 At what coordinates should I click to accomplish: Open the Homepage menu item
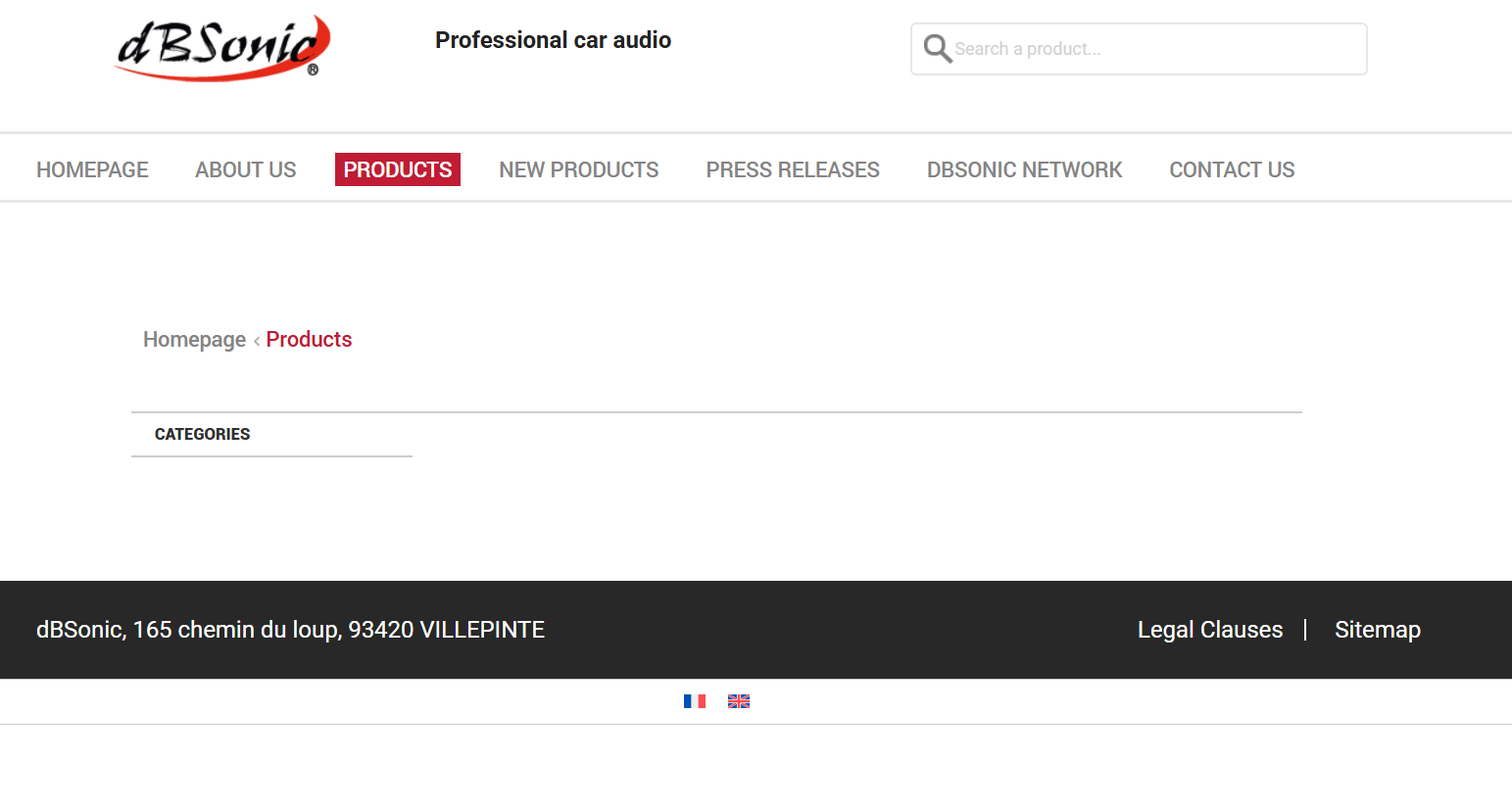click(92, 169)
